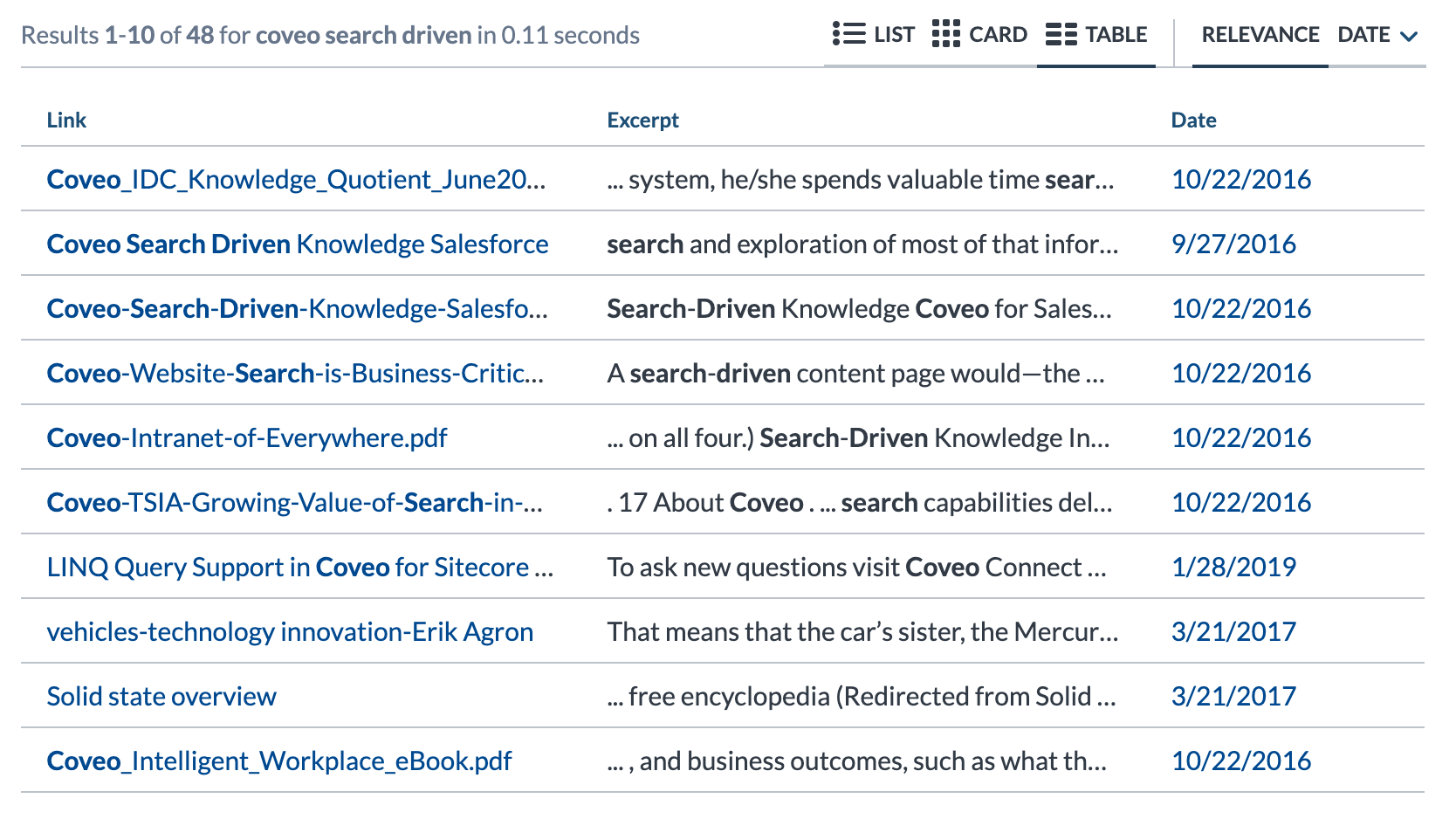
Task: Open Coveo_IDC_Knowledge_Quotient_June20 result link
Action: coord(296,179)
